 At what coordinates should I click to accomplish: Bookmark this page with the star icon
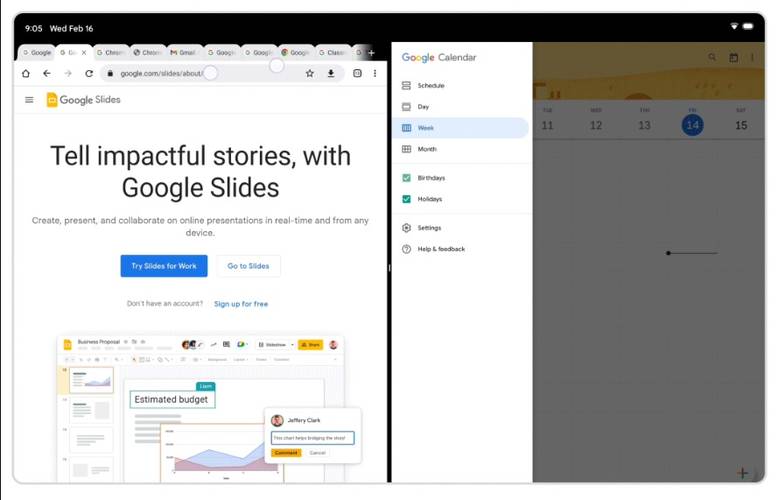[310, 73]
